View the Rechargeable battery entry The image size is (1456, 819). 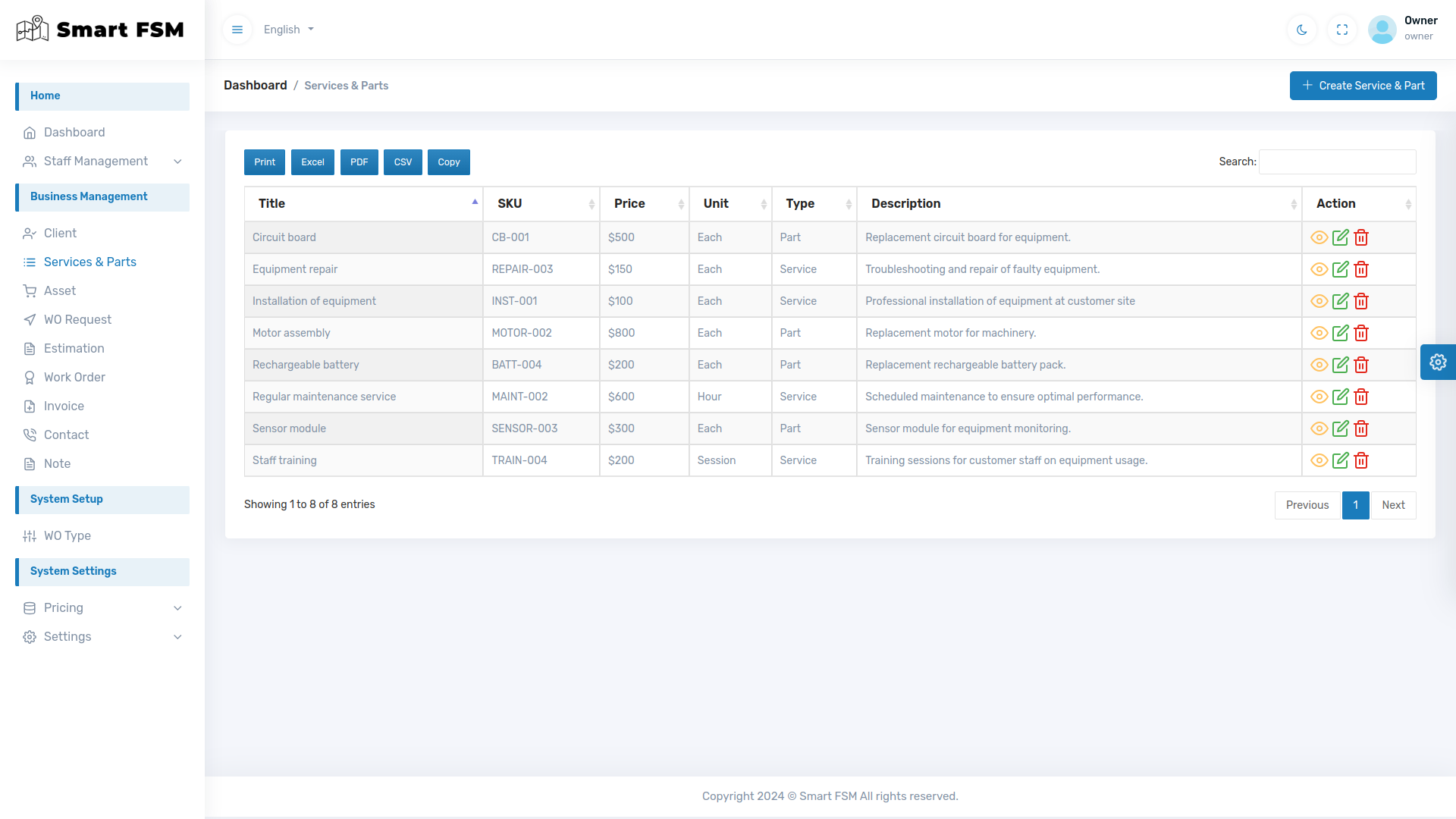(x=1319, y=365)
